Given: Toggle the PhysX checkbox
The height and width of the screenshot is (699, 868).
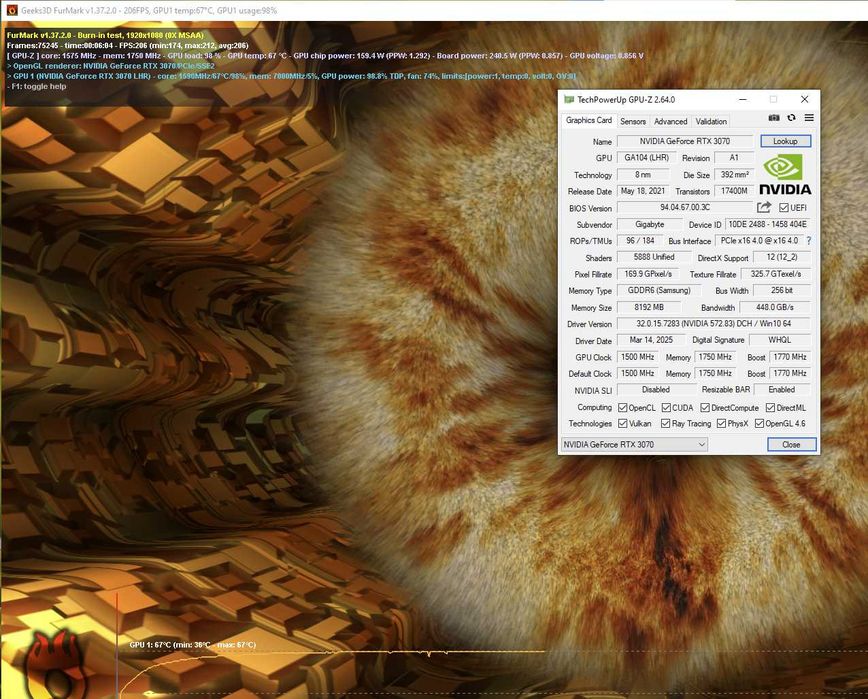Looking at the screenshot, I should pyautogui.click(x=721, y=423).
